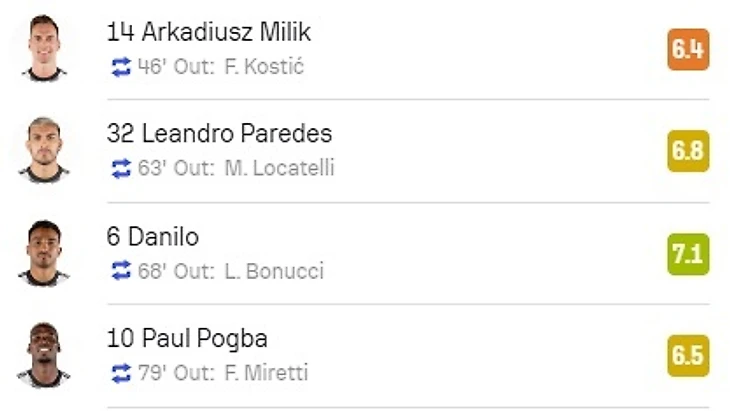Open Paul Pogba's player photo
The image size is (730, 411).
click(44, 355)
